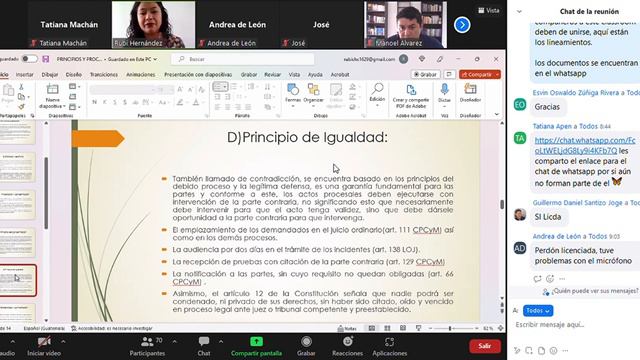Click the Diseñador icon
Screen dimensions: 640x360
(x=470, y=89)
